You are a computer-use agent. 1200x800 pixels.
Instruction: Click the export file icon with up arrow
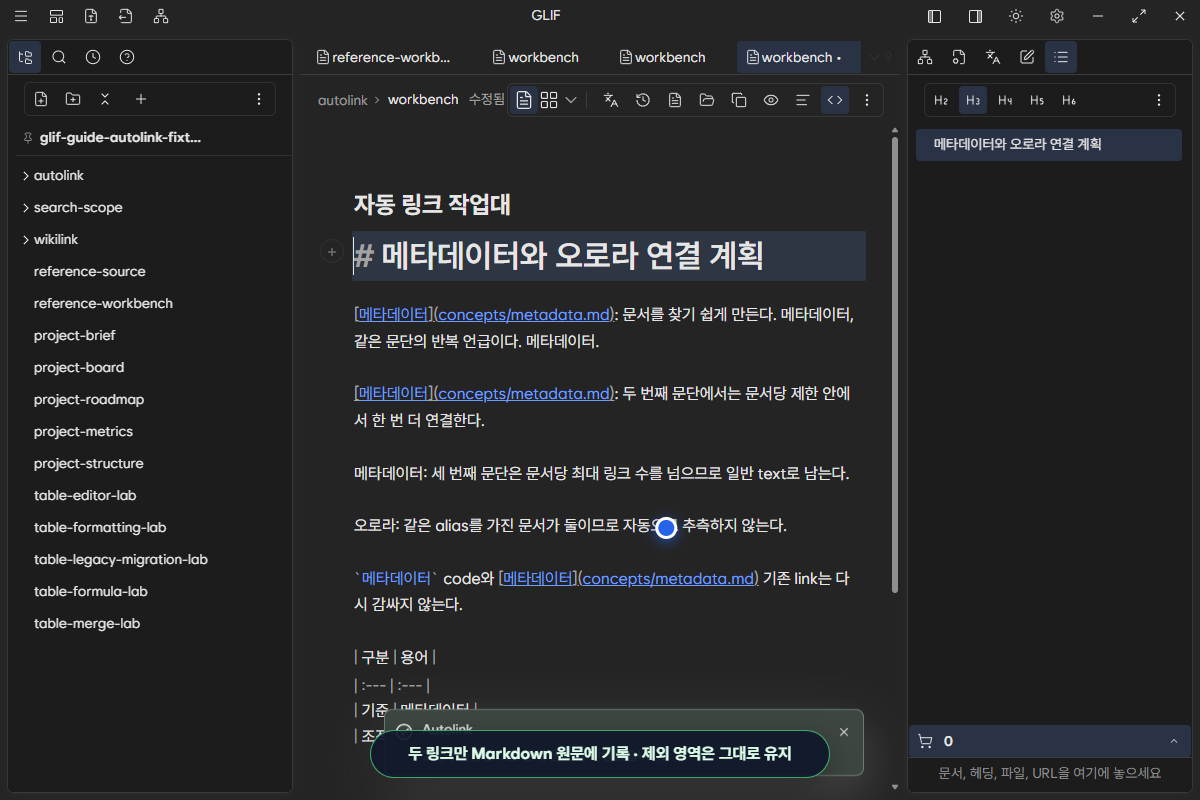coord(91,16)
